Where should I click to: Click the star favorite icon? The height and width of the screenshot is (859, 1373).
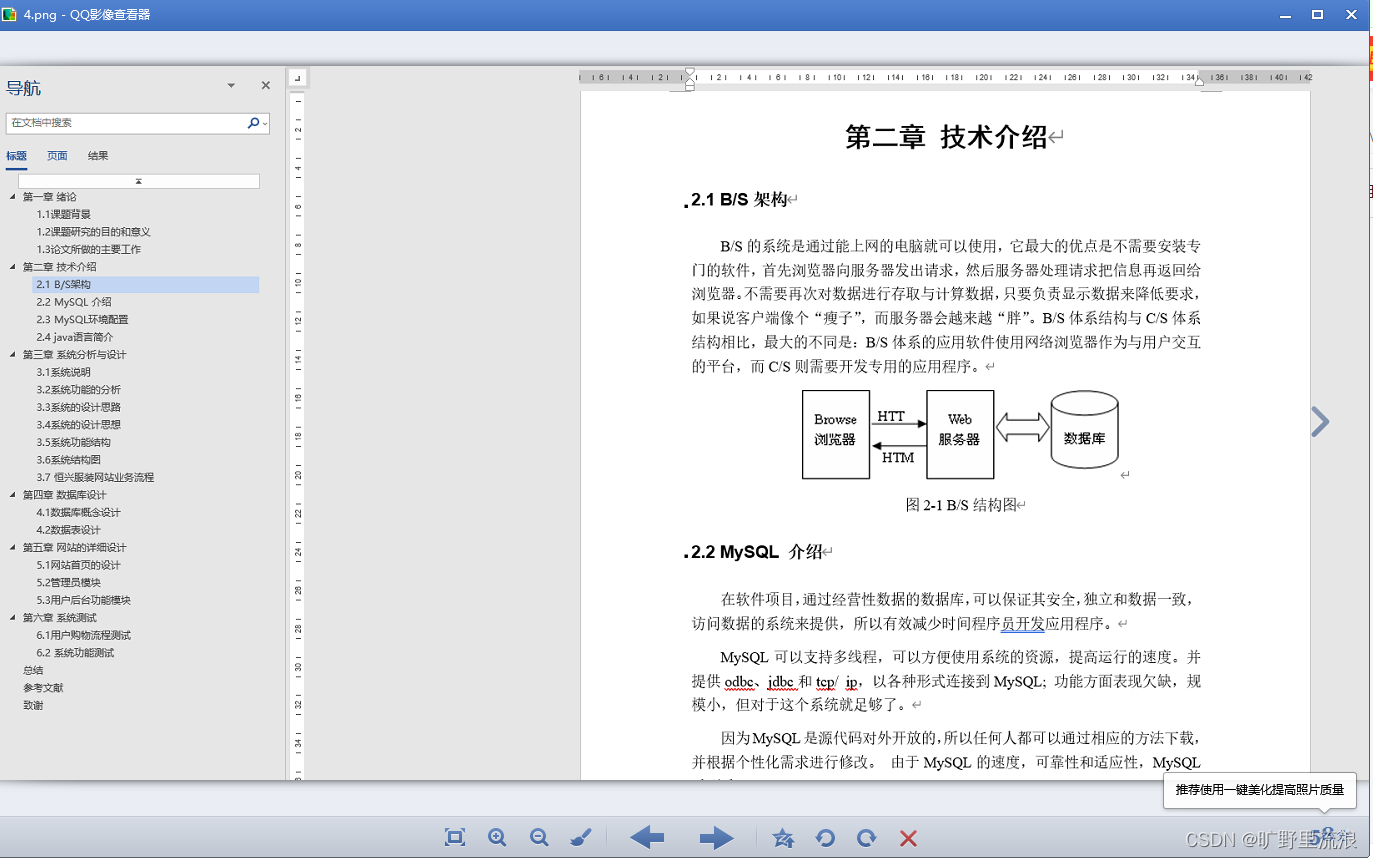tap(783, 838)
